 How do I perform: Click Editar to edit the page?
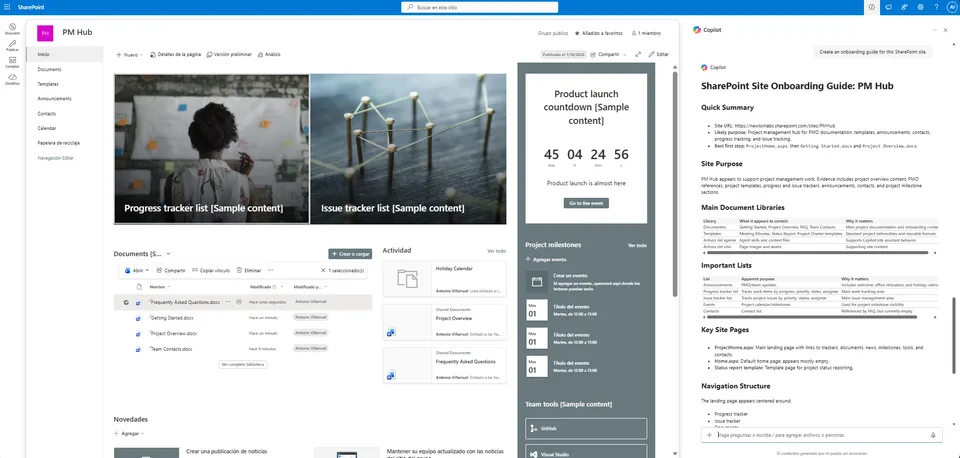pyautogui.click(x=659, y=54)
